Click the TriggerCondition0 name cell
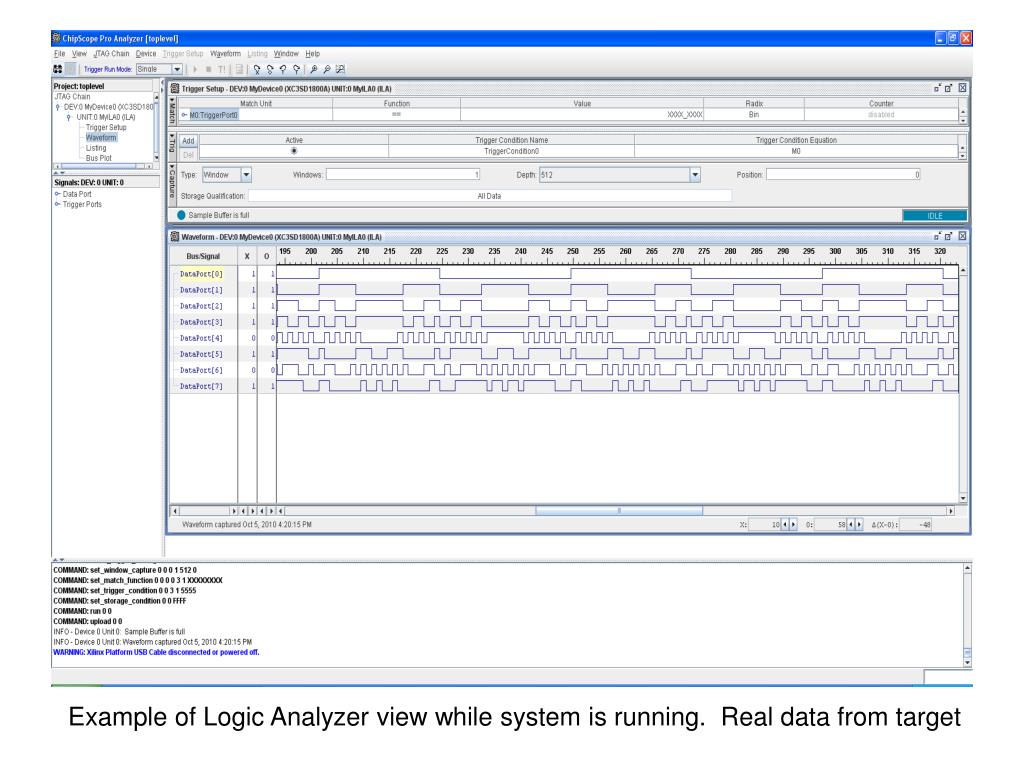1024x768 pixels. pyautogui.click(x=511, y=152)
